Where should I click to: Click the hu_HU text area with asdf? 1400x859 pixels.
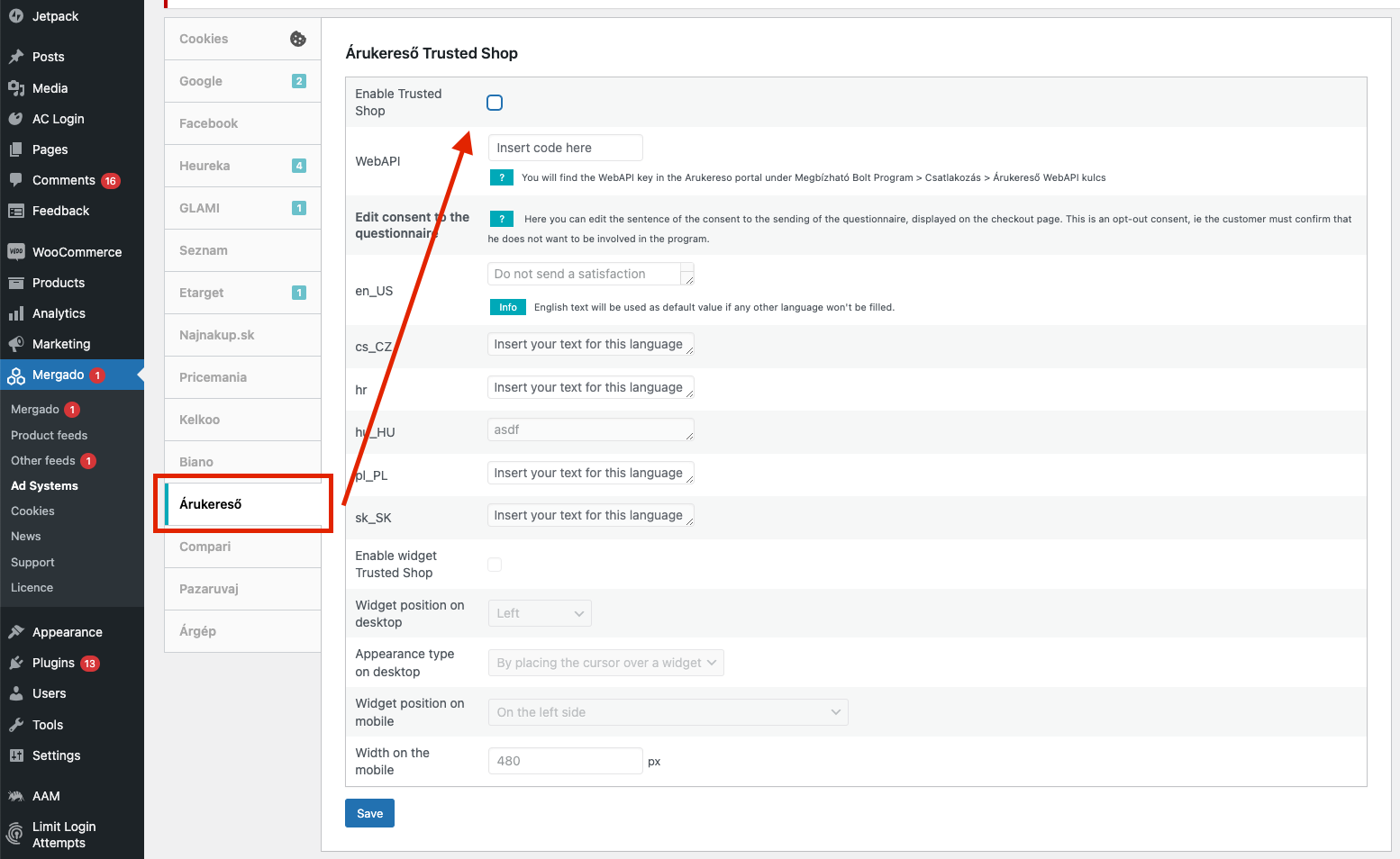(x=591, y=429)
